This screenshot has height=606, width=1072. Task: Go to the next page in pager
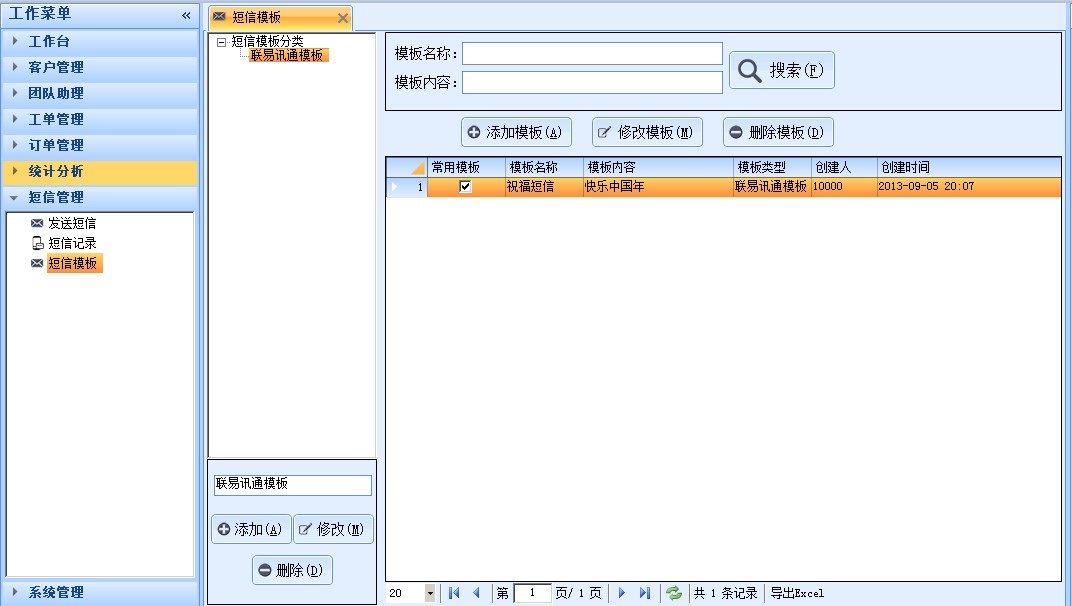(622, 593)
